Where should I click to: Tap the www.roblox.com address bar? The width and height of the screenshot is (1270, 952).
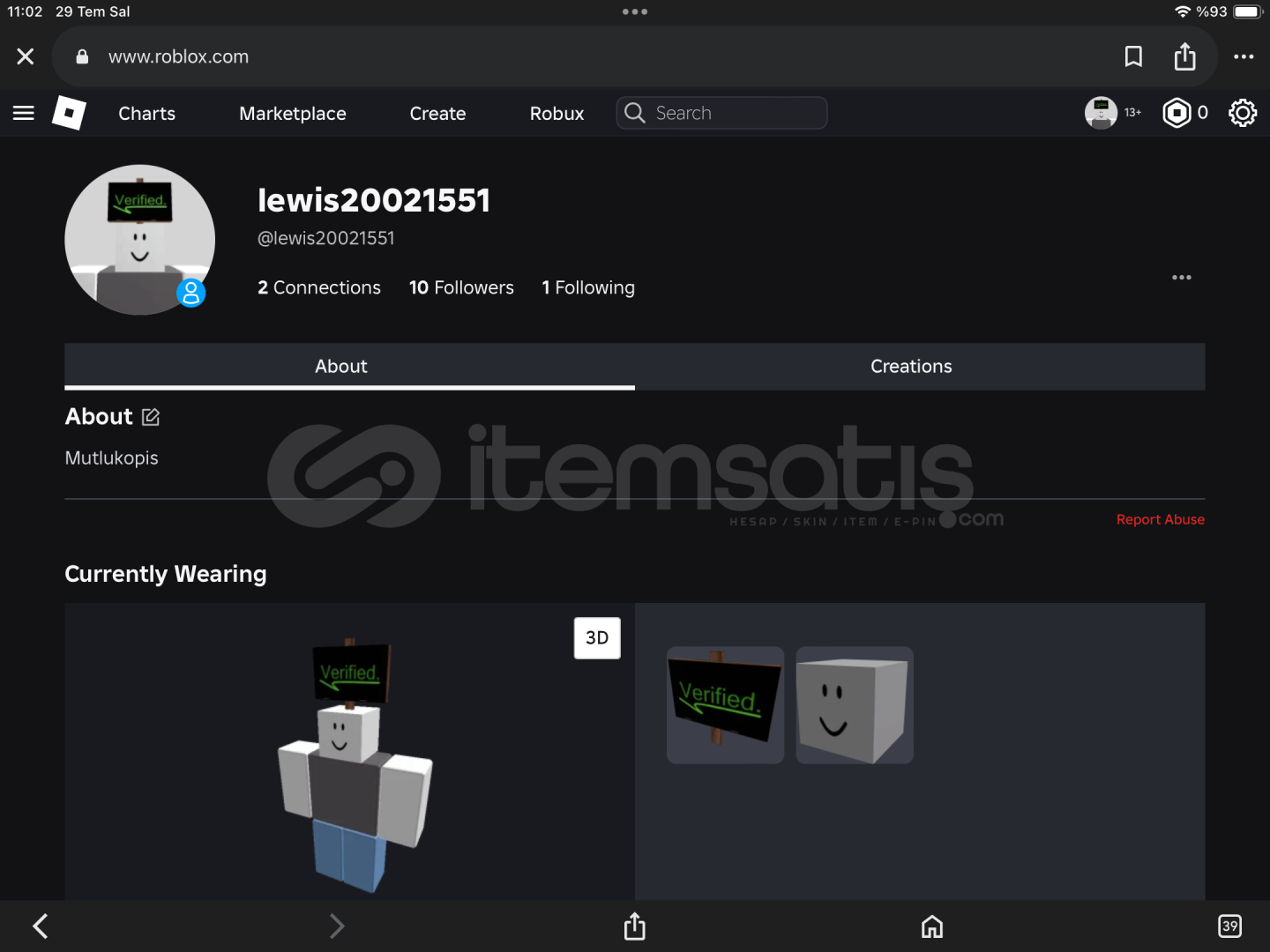[x=635, y=56]
